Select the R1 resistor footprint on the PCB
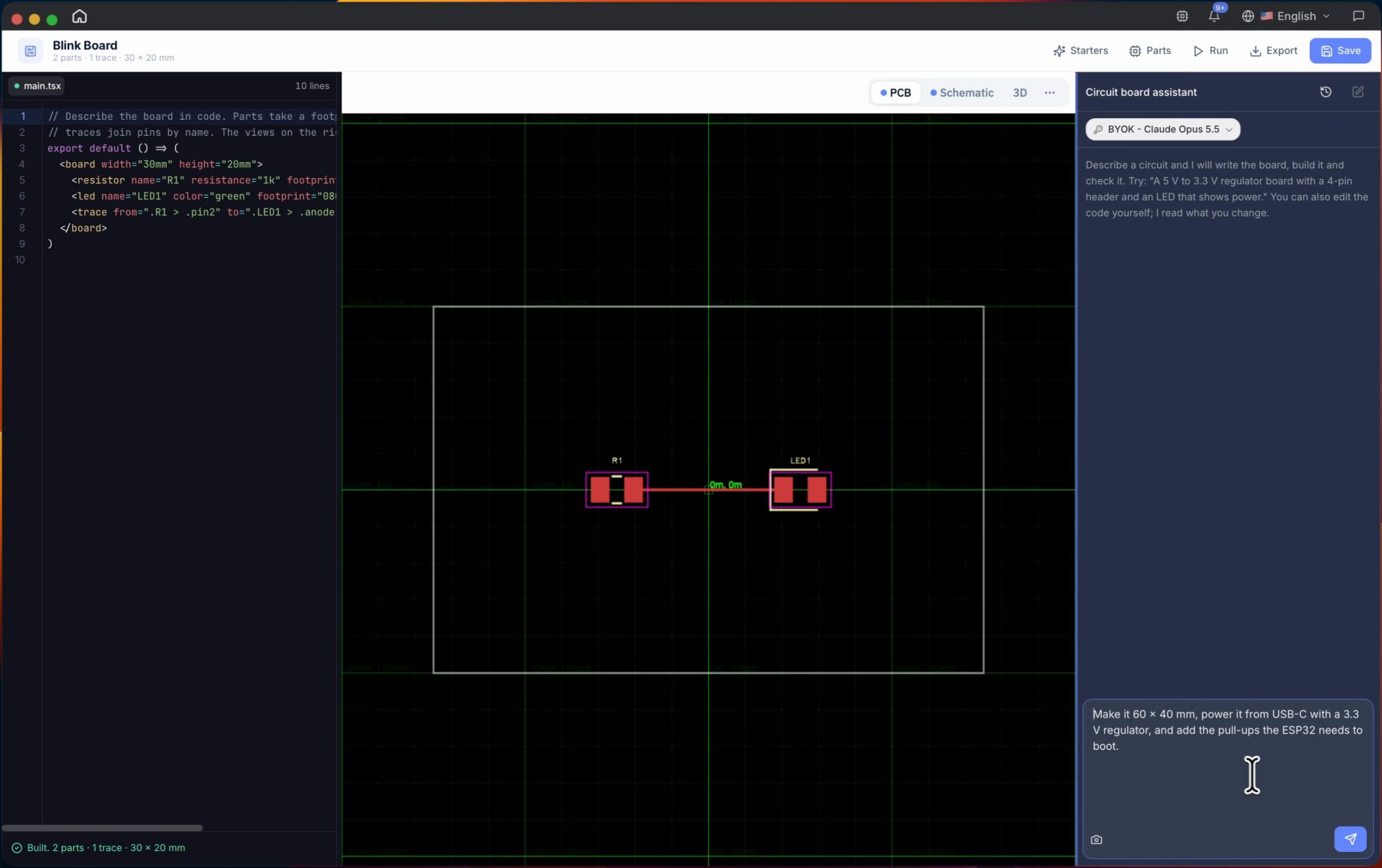 click(x=617, y=490)
